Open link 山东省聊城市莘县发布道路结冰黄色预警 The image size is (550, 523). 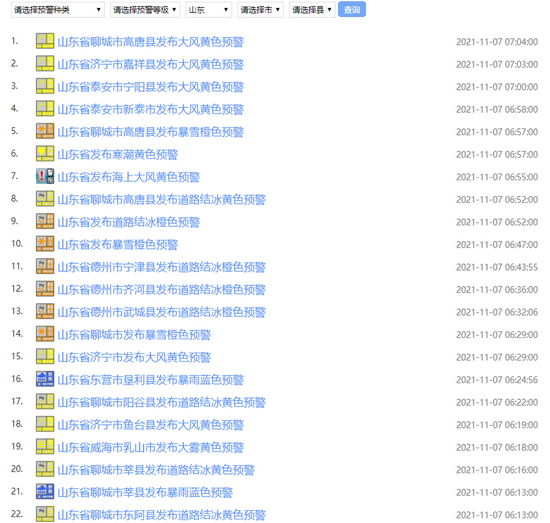click(156, 470)
